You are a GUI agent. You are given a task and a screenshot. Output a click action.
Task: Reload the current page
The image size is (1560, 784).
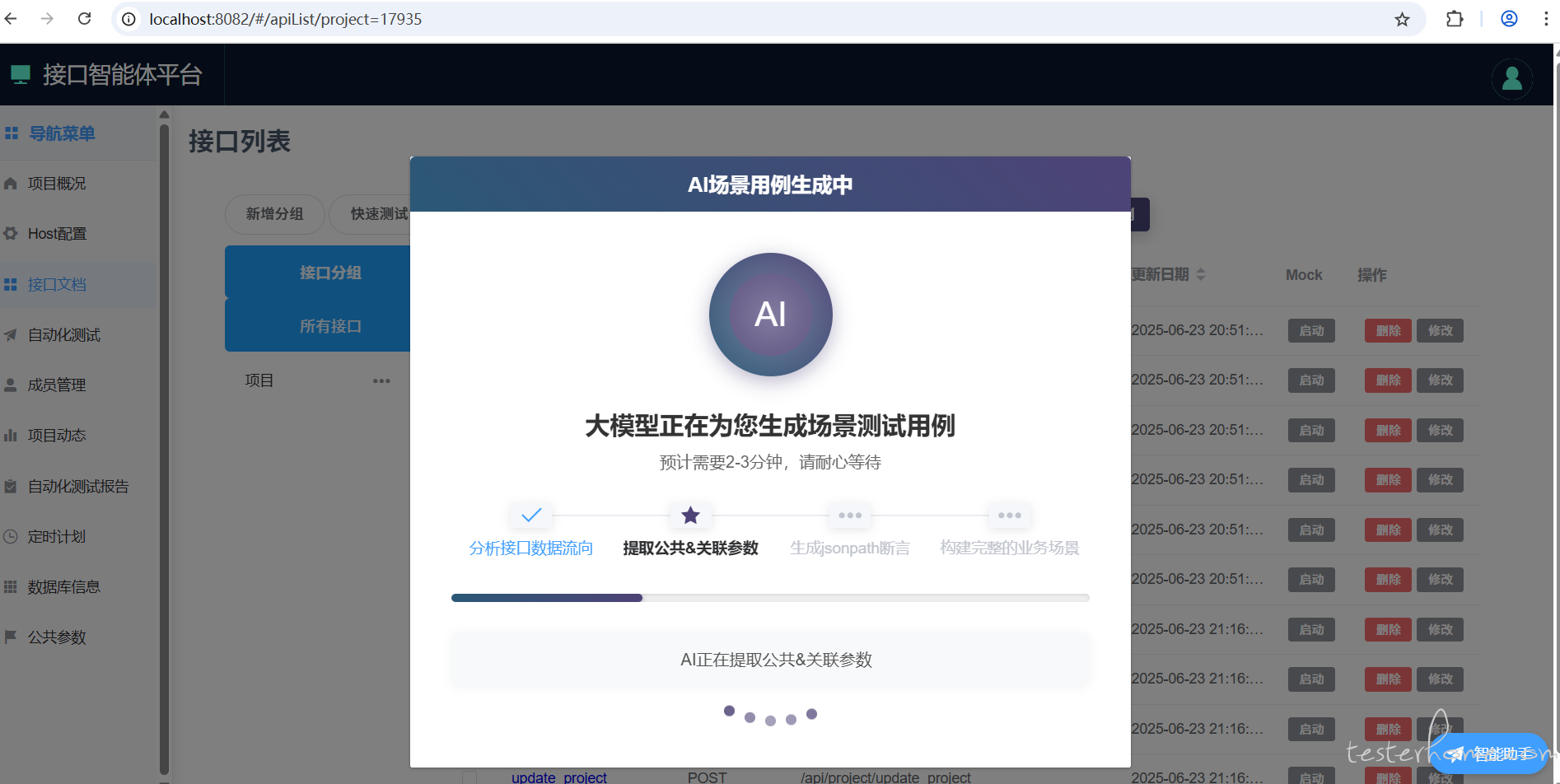(x=84, y=18)
